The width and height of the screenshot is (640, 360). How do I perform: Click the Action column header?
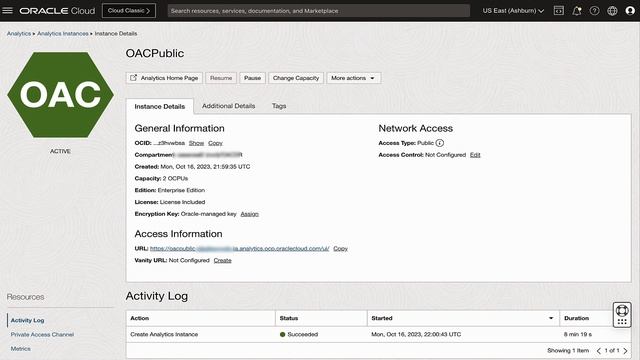click(200, 318)
